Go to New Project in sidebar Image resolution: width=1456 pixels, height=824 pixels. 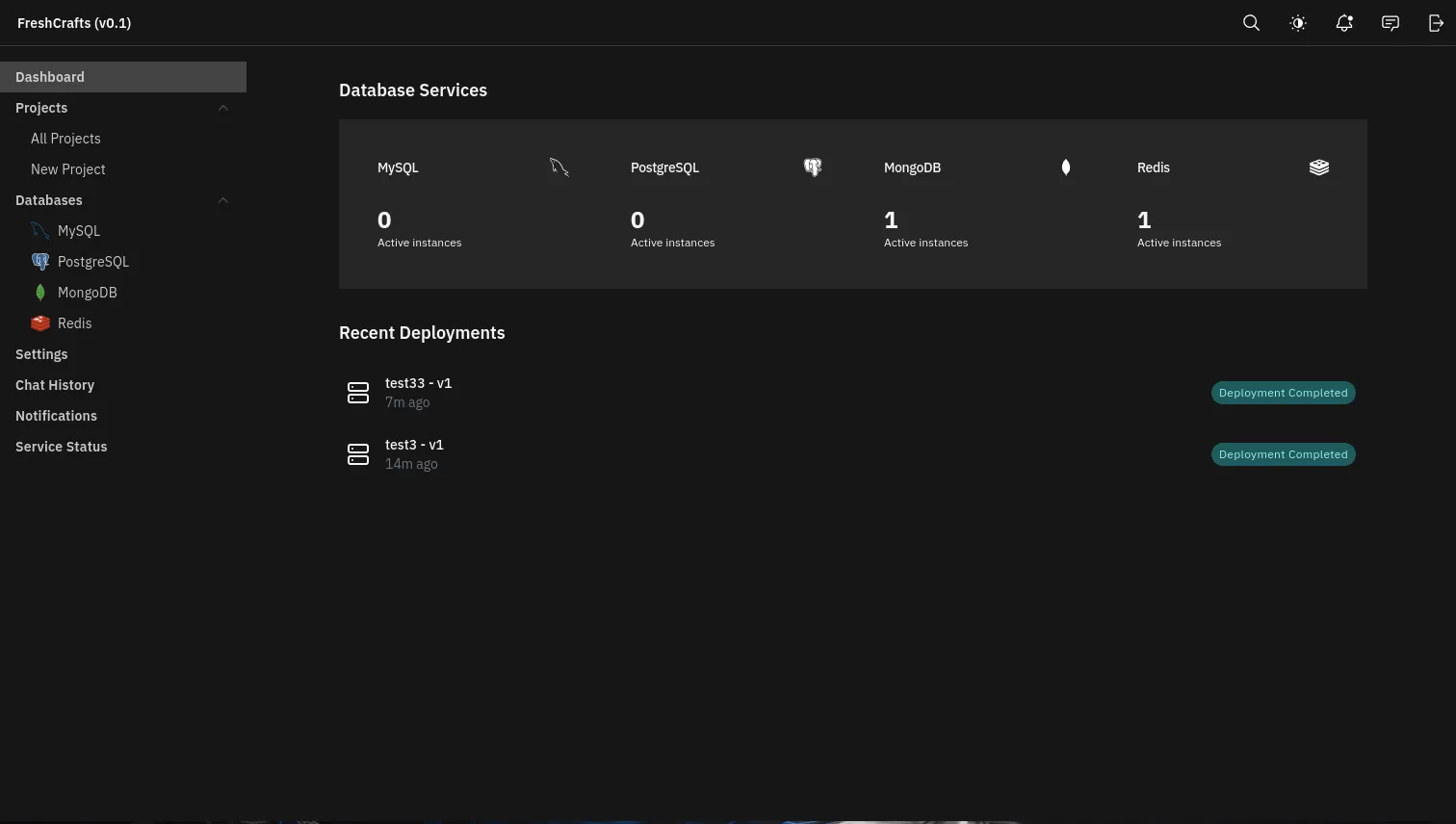point(68,169)
